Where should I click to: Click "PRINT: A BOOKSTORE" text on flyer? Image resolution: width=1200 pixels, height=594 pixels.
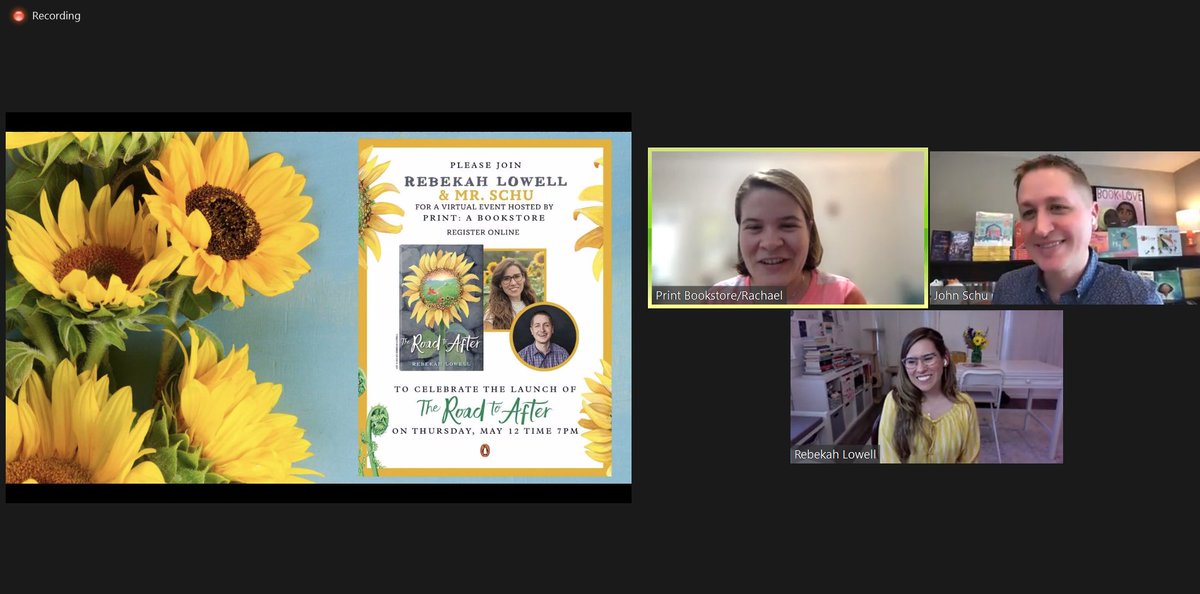(485, 218)
